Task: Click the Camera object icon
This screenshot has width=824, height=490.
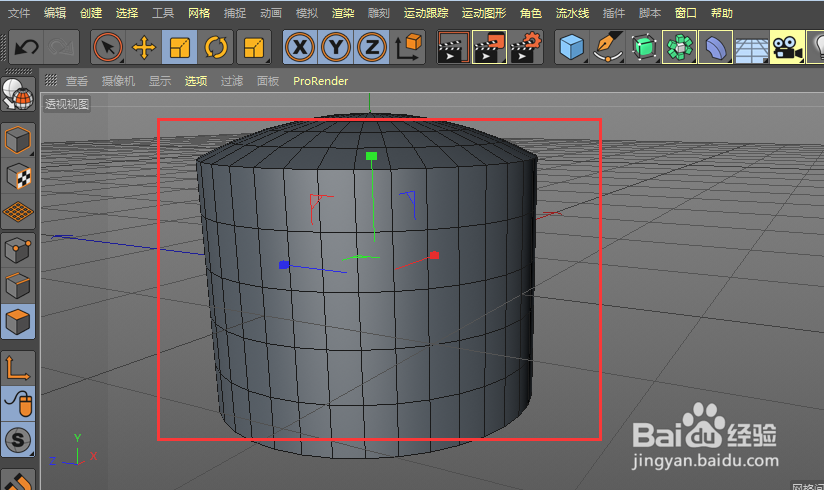Action: [x=789, y=47]
